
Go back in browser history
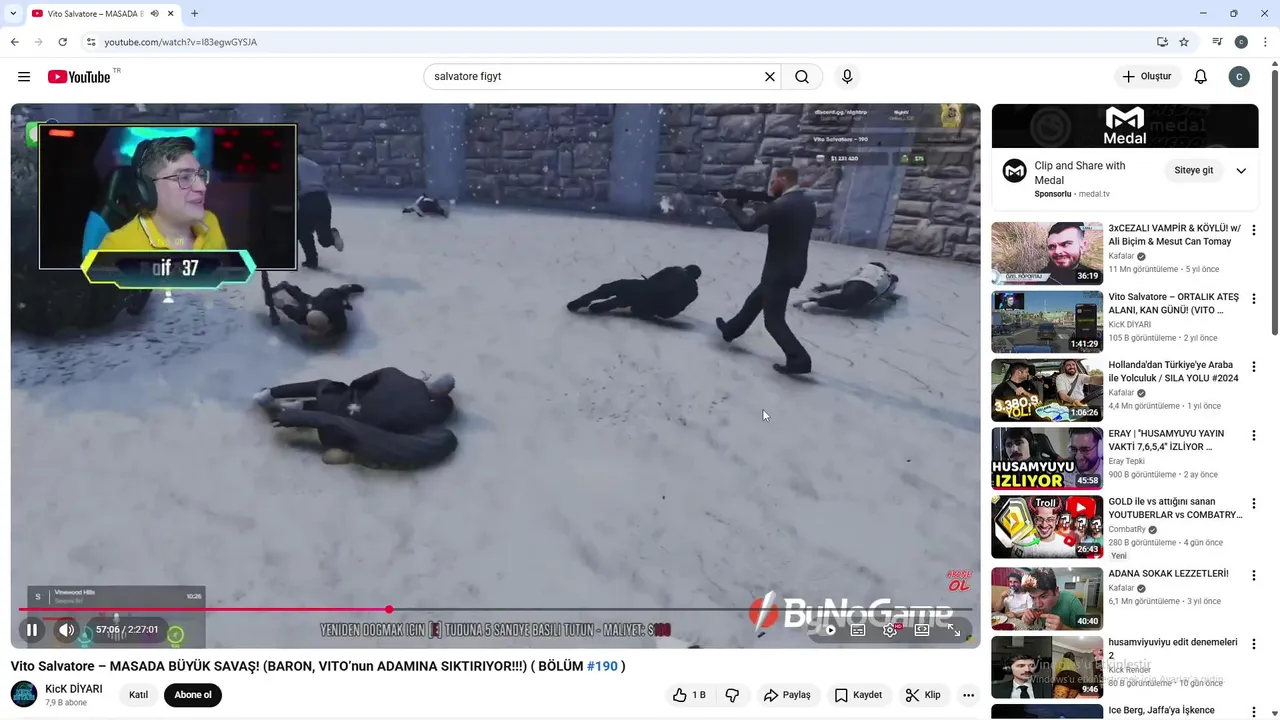tap(14, 42)
